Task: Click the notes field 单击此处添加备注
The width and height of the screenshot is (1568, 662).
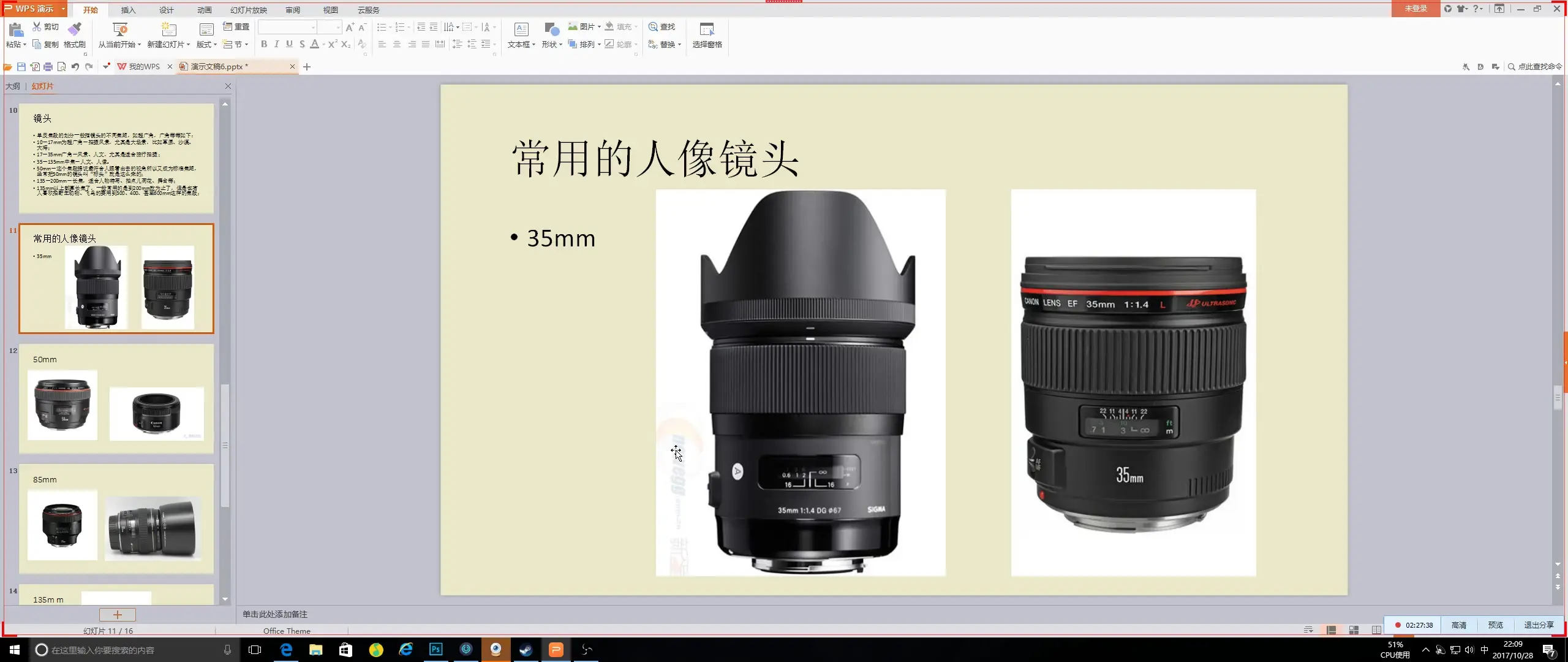Action: 275,614
